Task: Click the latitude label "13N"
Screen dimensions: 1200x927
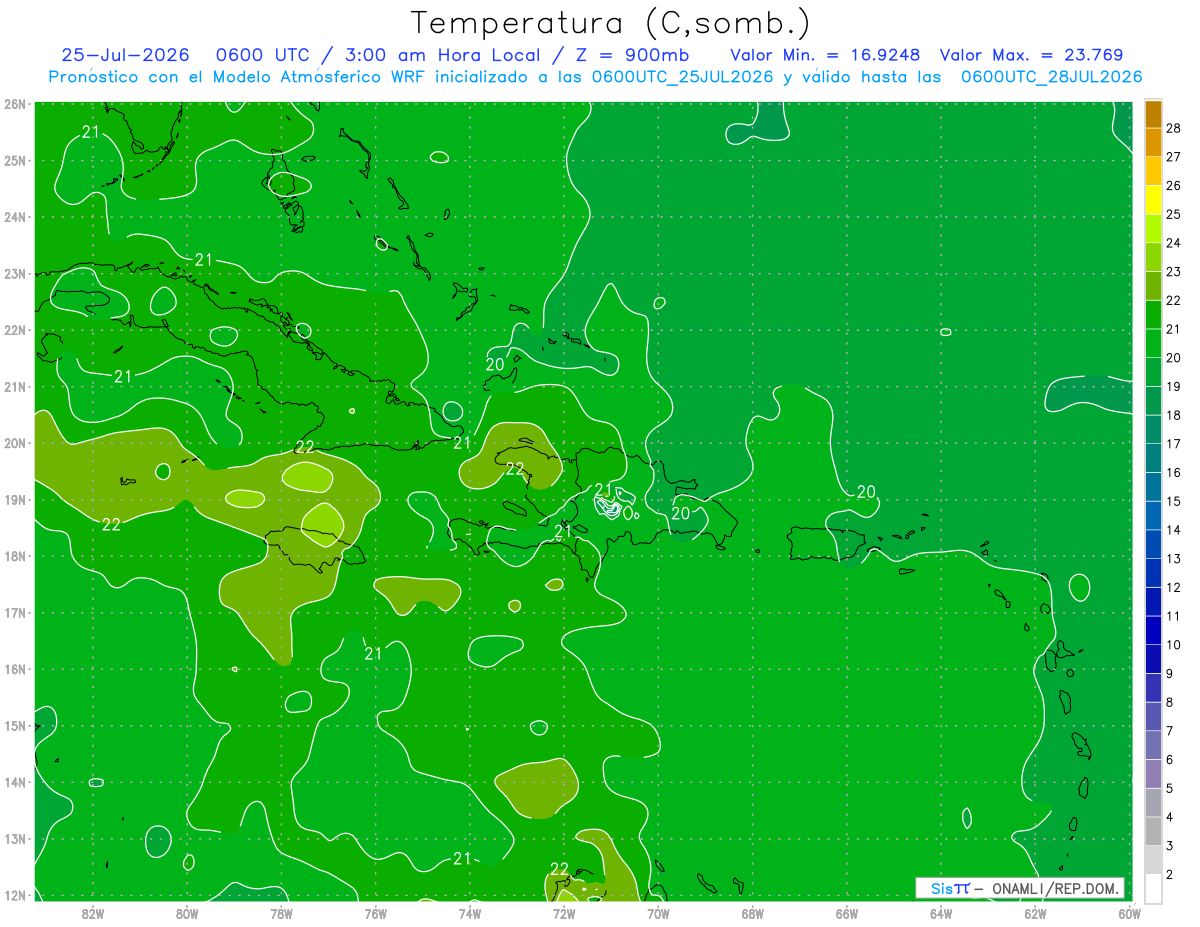Action: [15, 838]
